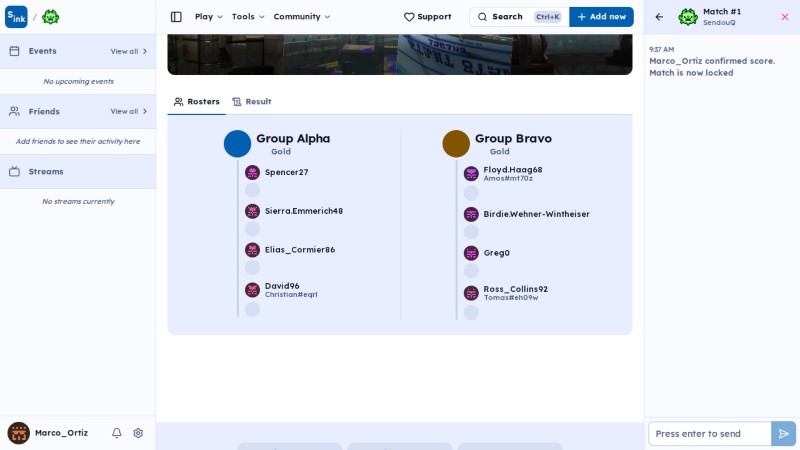Open the Tools dropdown menu

(248, 17)
